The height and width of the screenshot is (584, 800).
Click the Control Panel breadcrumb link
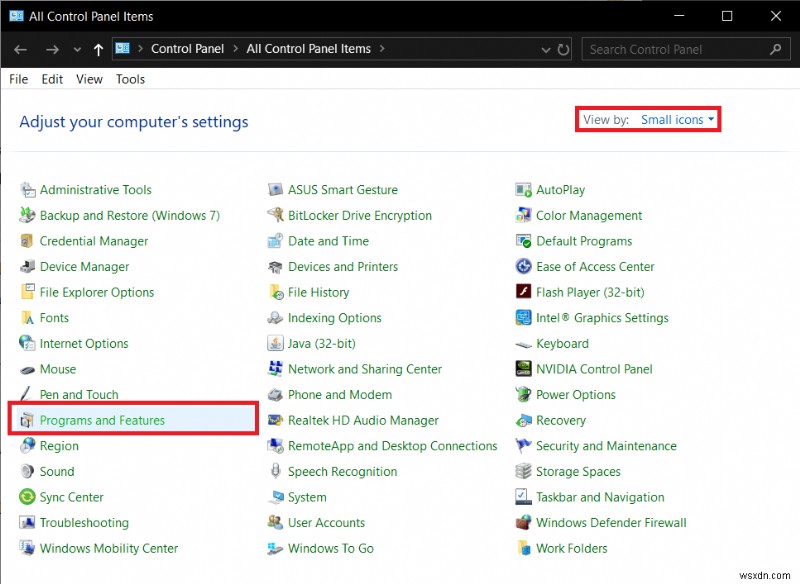pyautogui.click(x=188, y=48)
